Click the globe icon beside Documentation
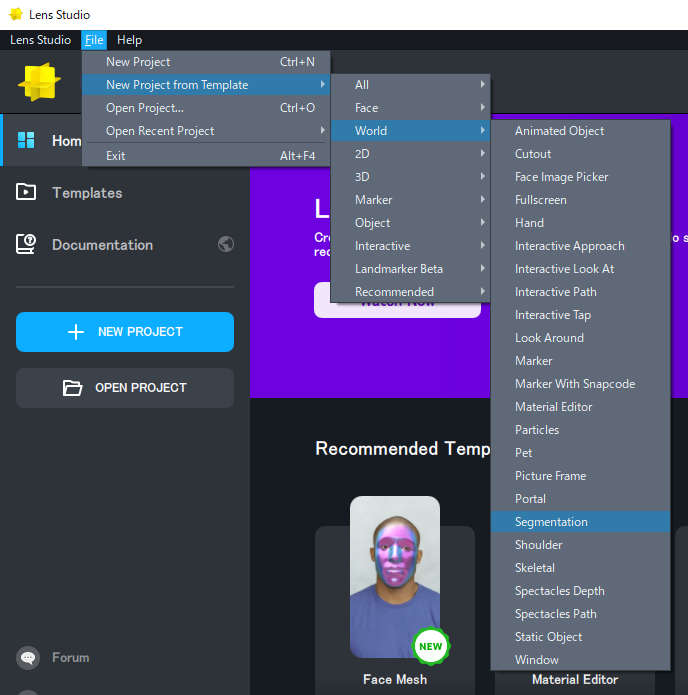The height and width of the screenshot is (695, 688). click(226, 244)
